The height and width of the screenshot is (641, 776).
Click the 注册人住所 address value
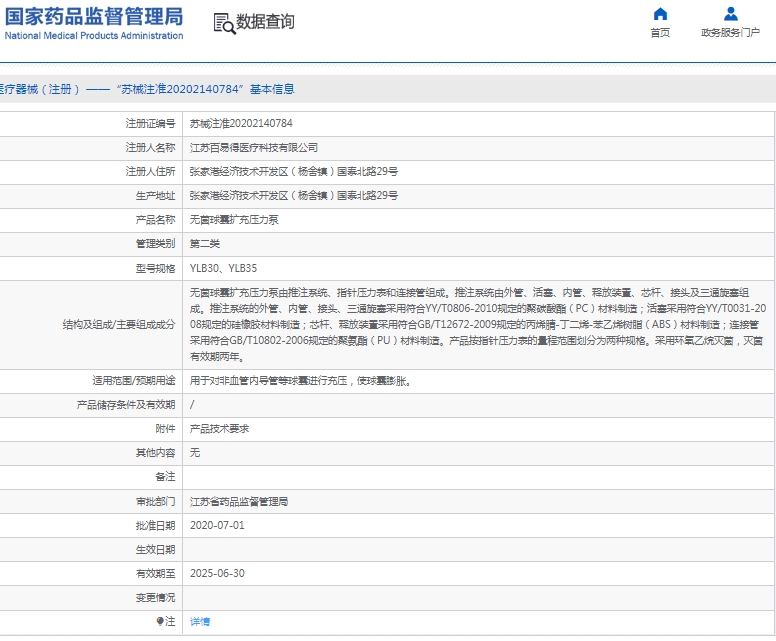[294, 171]
